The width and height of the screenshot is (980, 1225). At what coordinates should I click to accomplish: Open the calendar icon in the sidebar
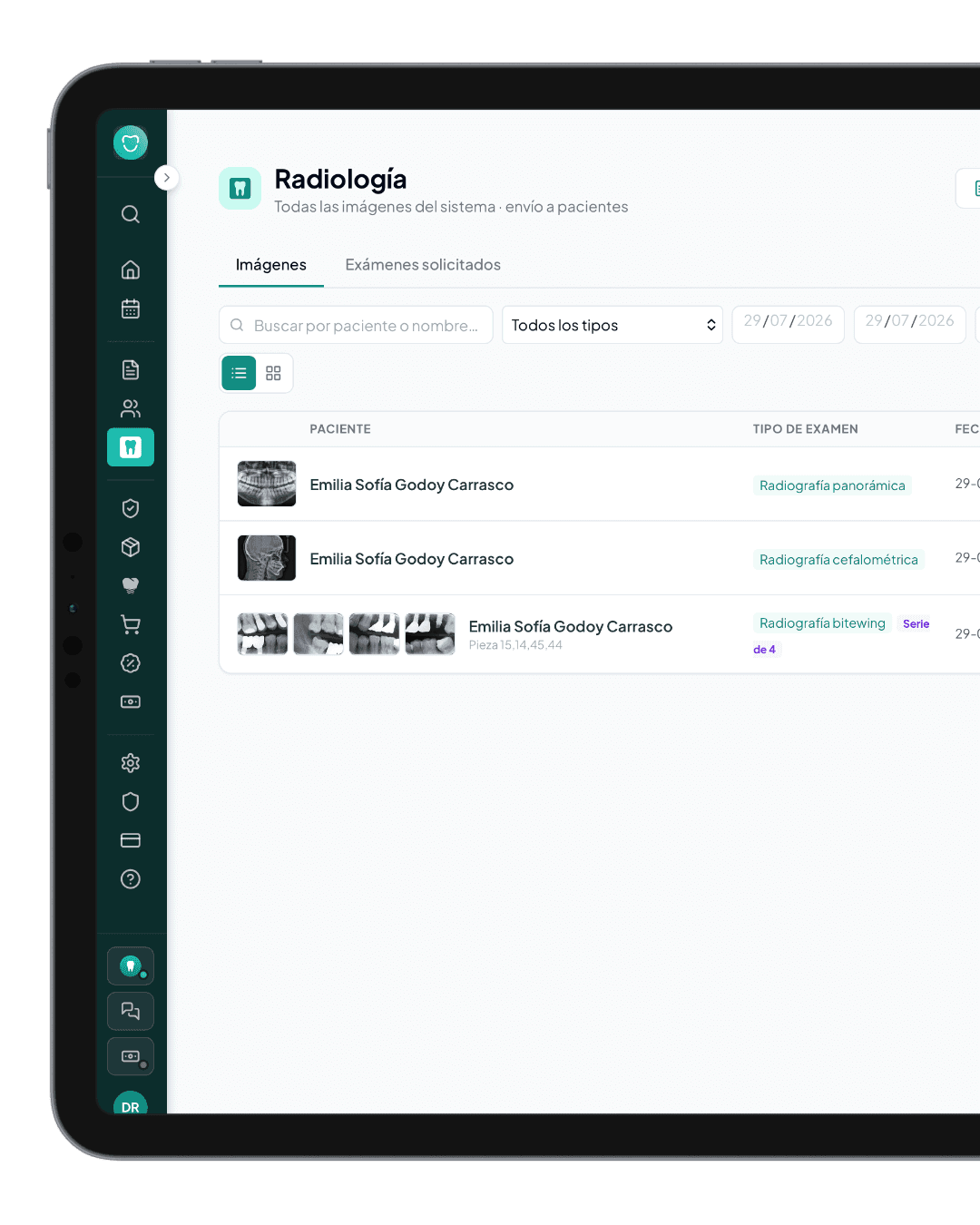131,309
